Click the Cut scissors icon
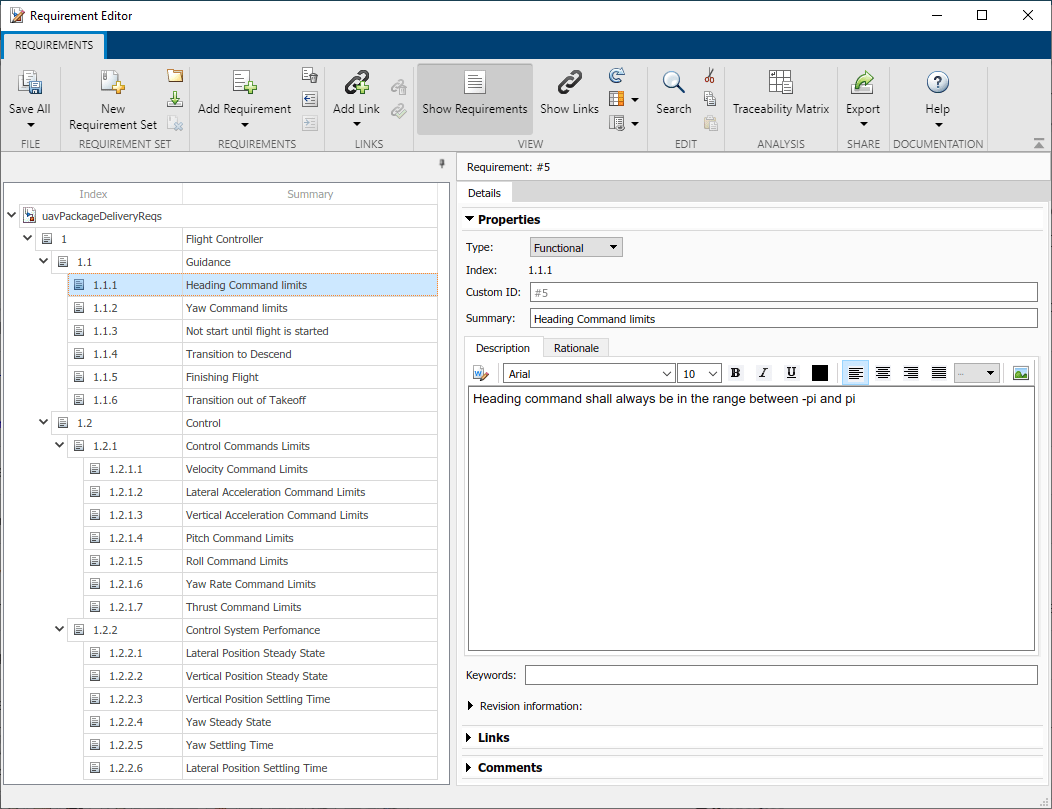 click(x=710, y=76)
